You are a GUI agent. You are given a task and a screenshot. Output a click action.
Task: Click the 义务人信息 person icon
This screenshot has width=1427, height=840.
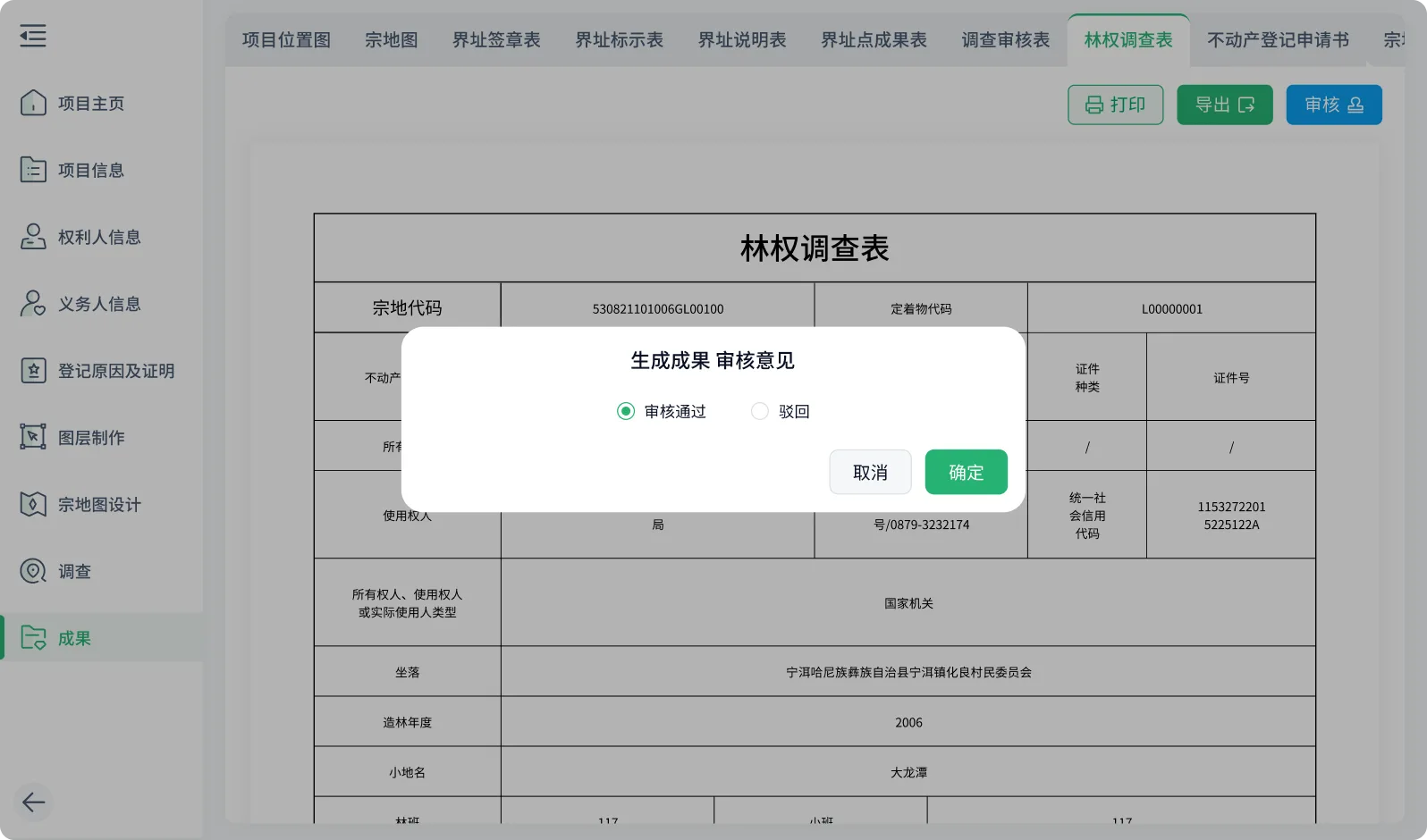point(33,304)
